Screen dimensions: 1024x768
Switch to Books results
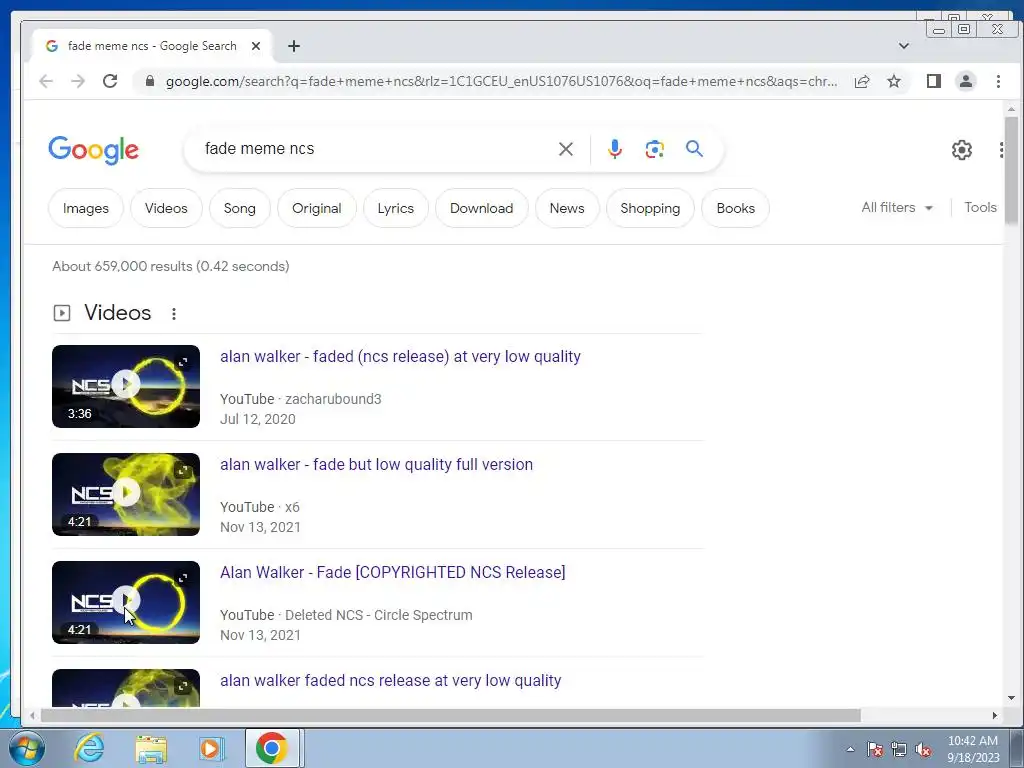[x=735, y=208]
